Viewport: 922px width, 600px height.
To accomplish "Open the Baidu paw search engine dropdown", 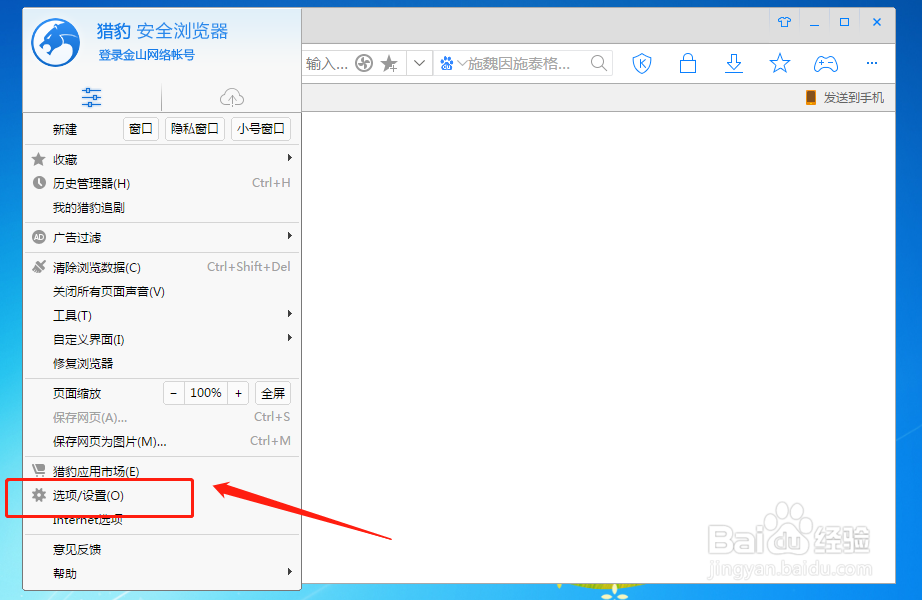I will pyautogui.click(x=453, y=64).
